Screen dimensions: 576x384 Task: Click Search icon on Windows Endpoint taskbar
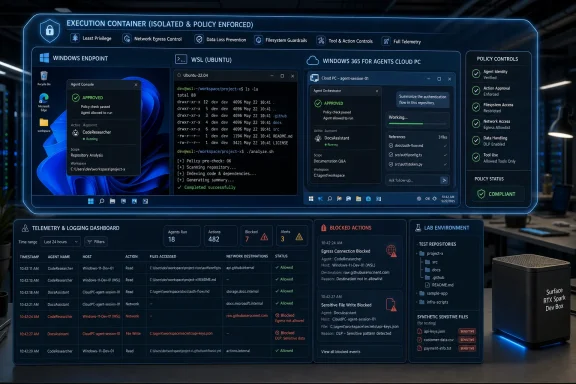[102, 201]
